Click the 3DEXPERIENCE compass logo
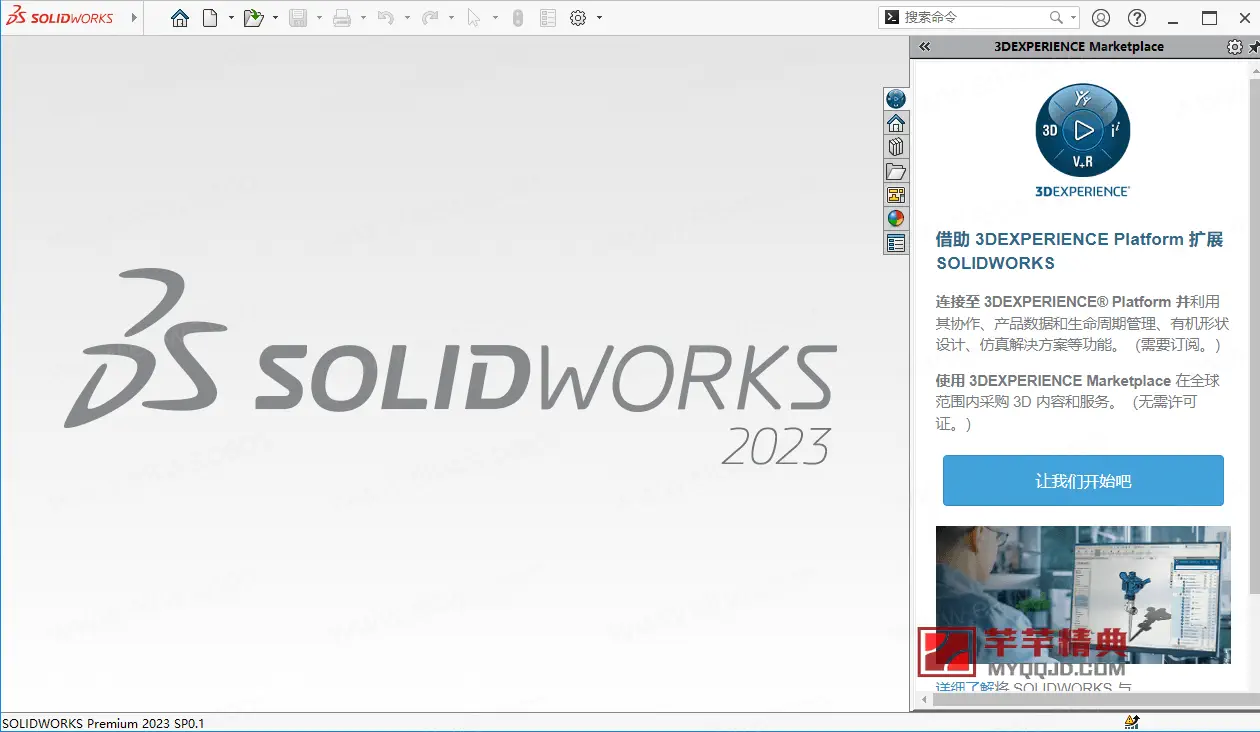 pyautogui.click(x=1083, y=130)
